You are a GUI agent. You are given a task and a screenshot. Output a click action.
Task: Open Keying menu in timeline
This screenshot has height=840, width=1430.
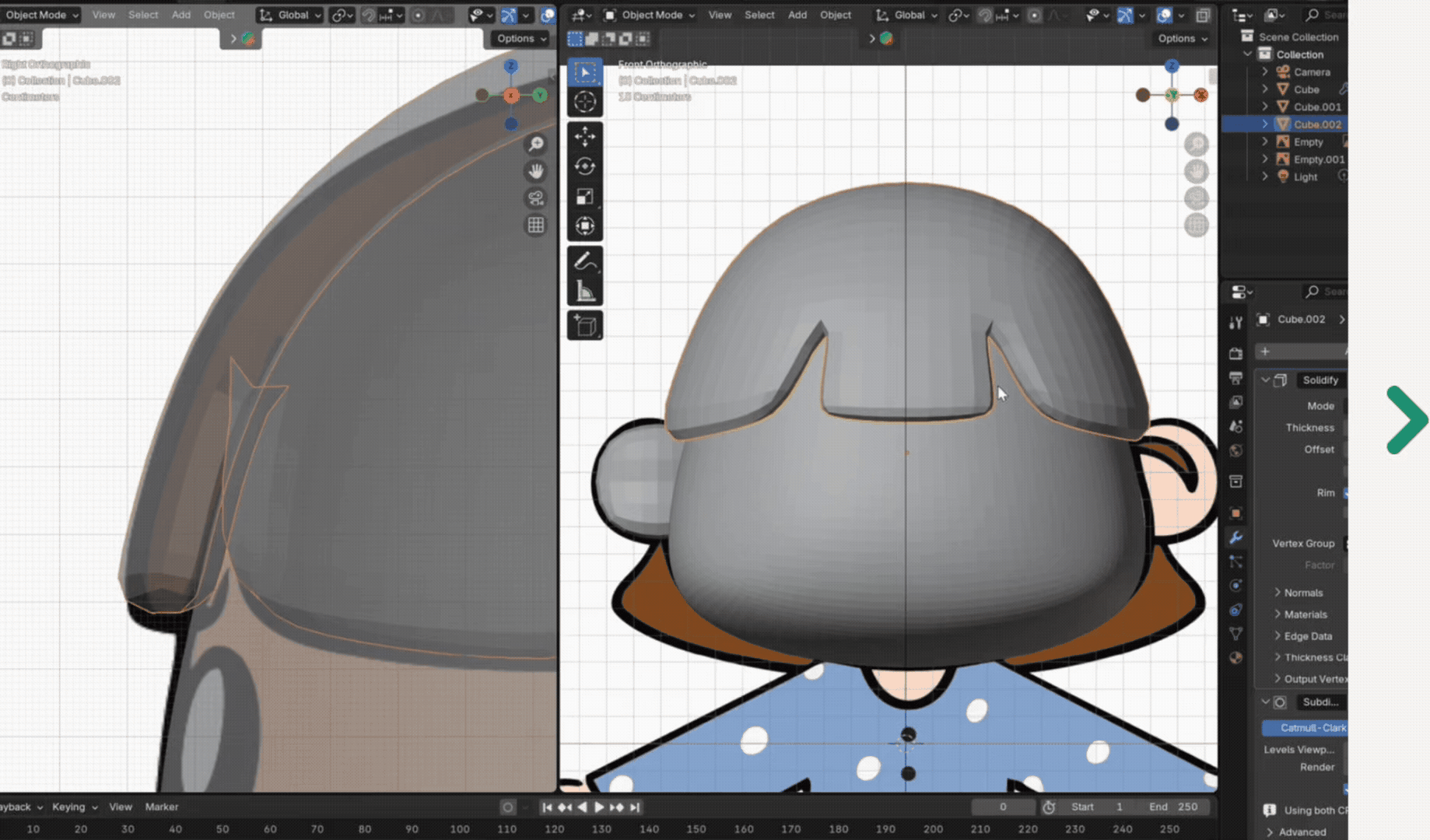(74, 807)
